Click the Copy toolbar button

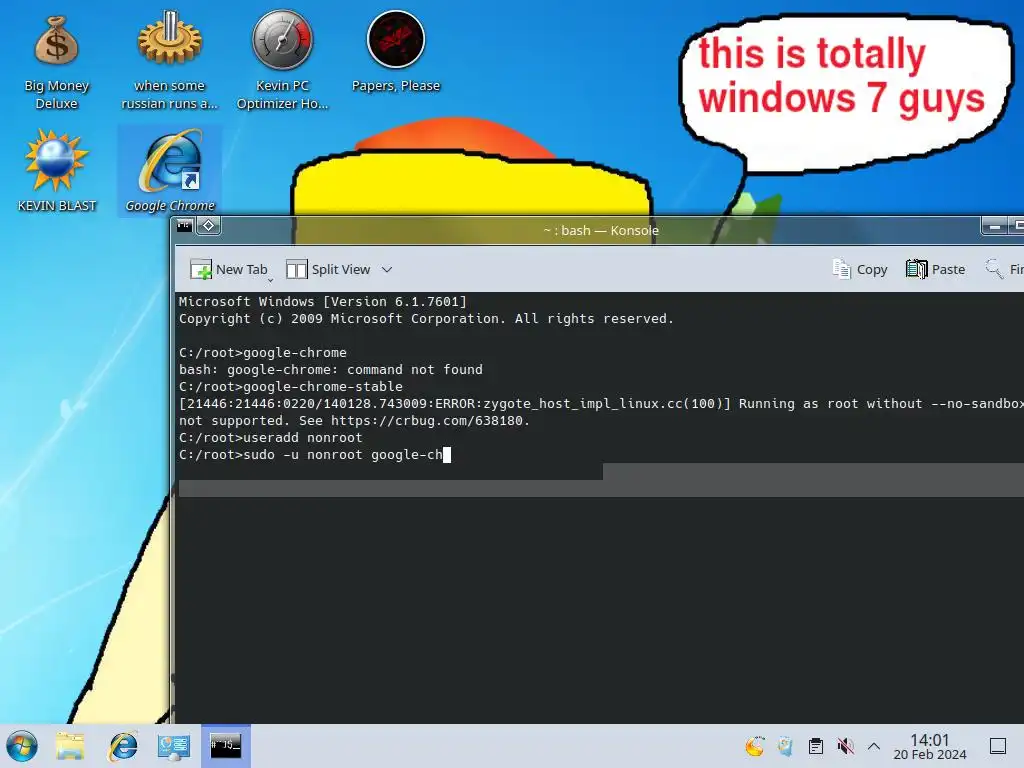860,269
